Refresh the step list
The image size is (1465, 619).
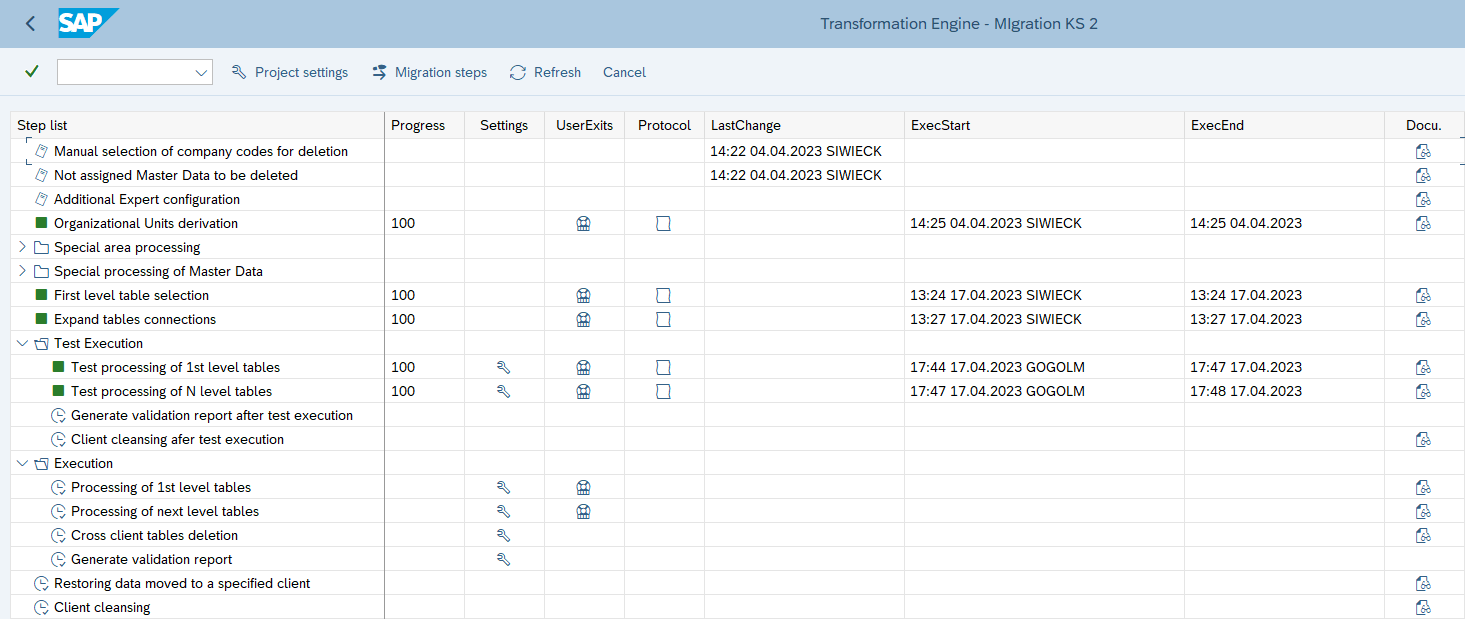[x=545, y=72]
